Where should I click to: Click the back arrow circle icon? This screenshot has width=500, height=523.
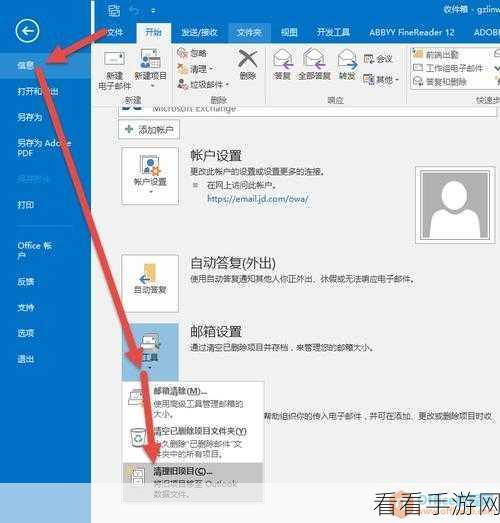[27, 31]
